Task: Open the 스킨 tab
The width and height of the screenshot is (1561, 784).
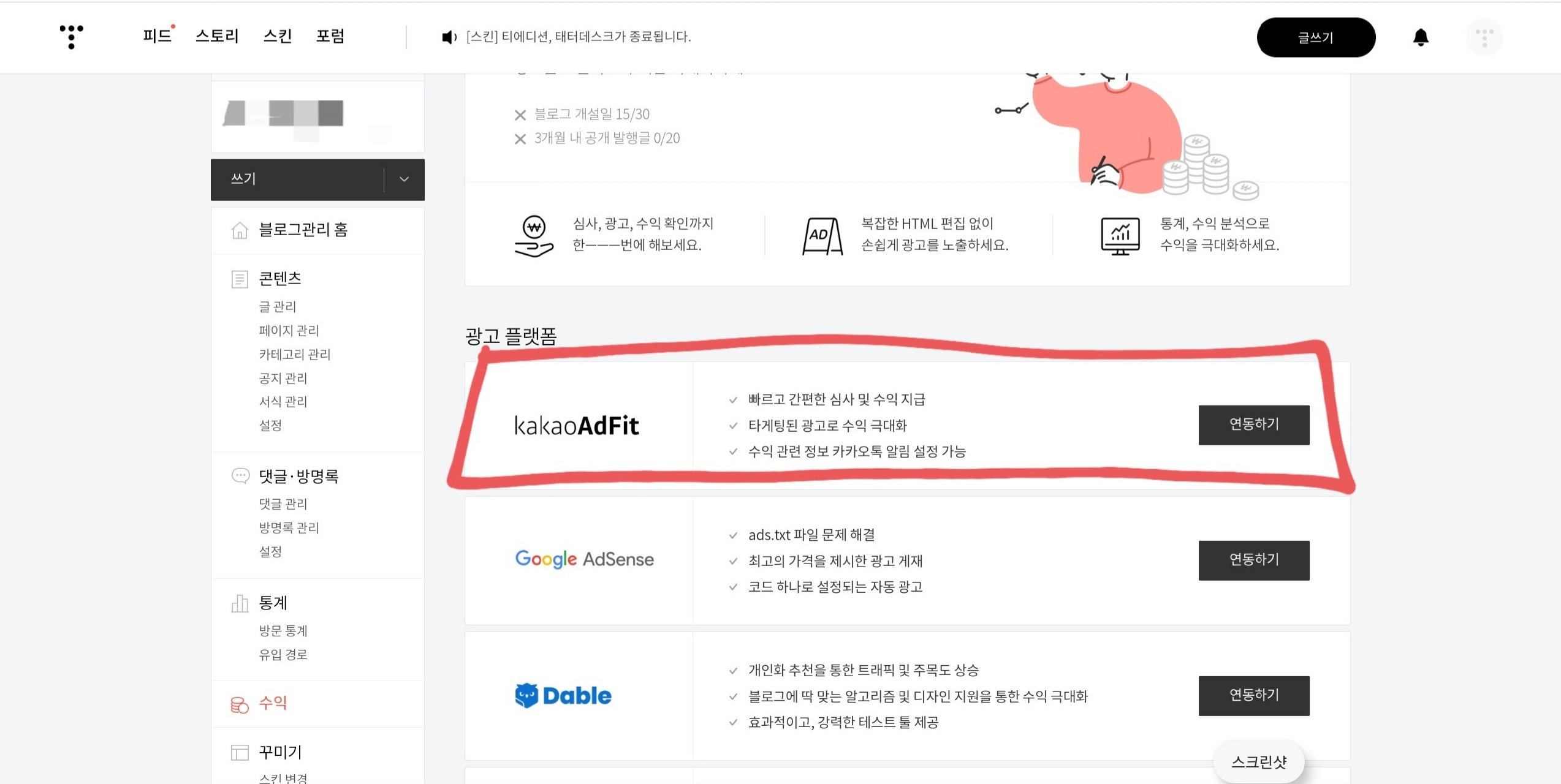Action: pos(278,36)
